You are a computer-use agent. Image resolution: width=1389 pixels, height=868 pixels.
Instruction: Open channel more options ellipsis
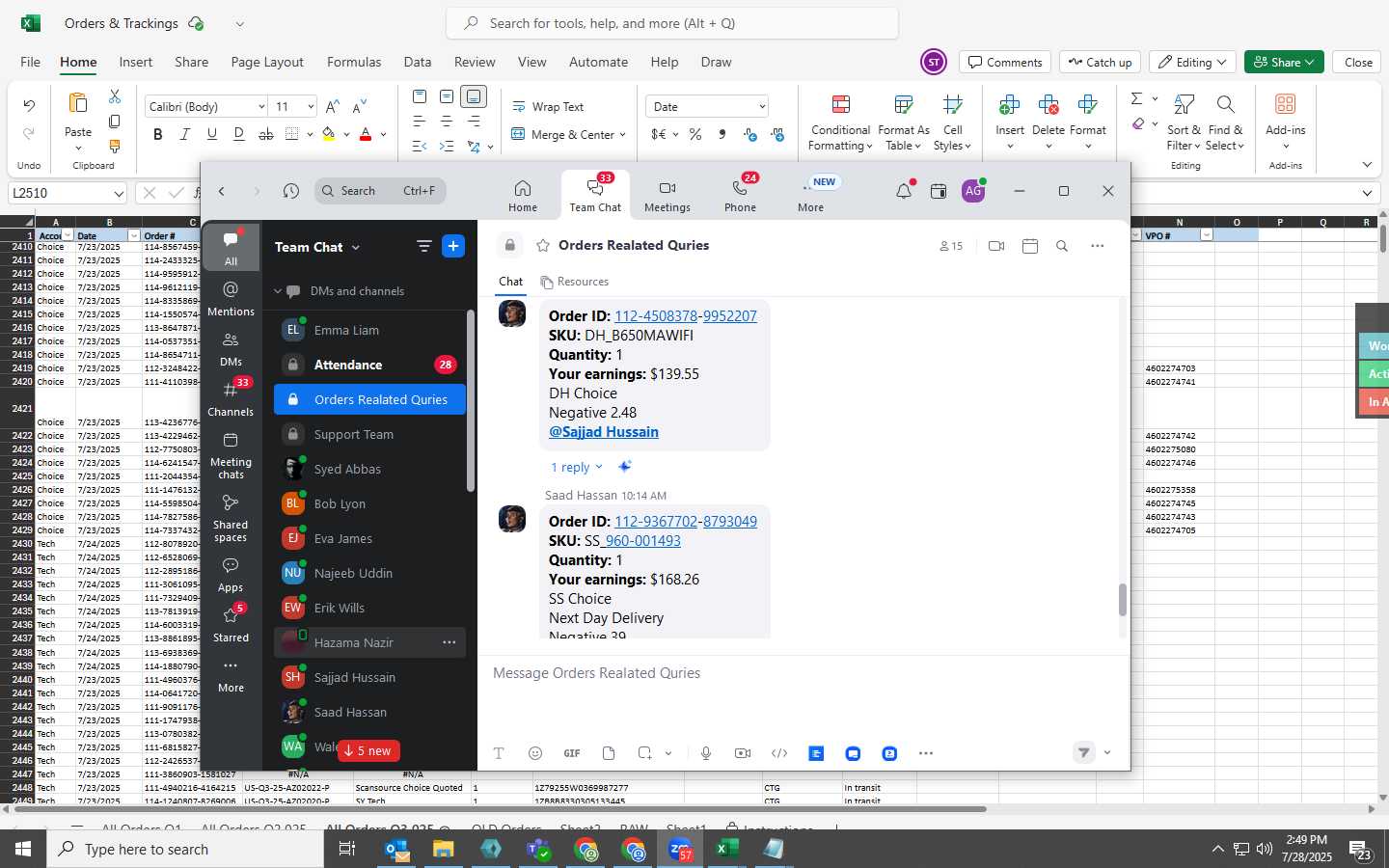1097,246
